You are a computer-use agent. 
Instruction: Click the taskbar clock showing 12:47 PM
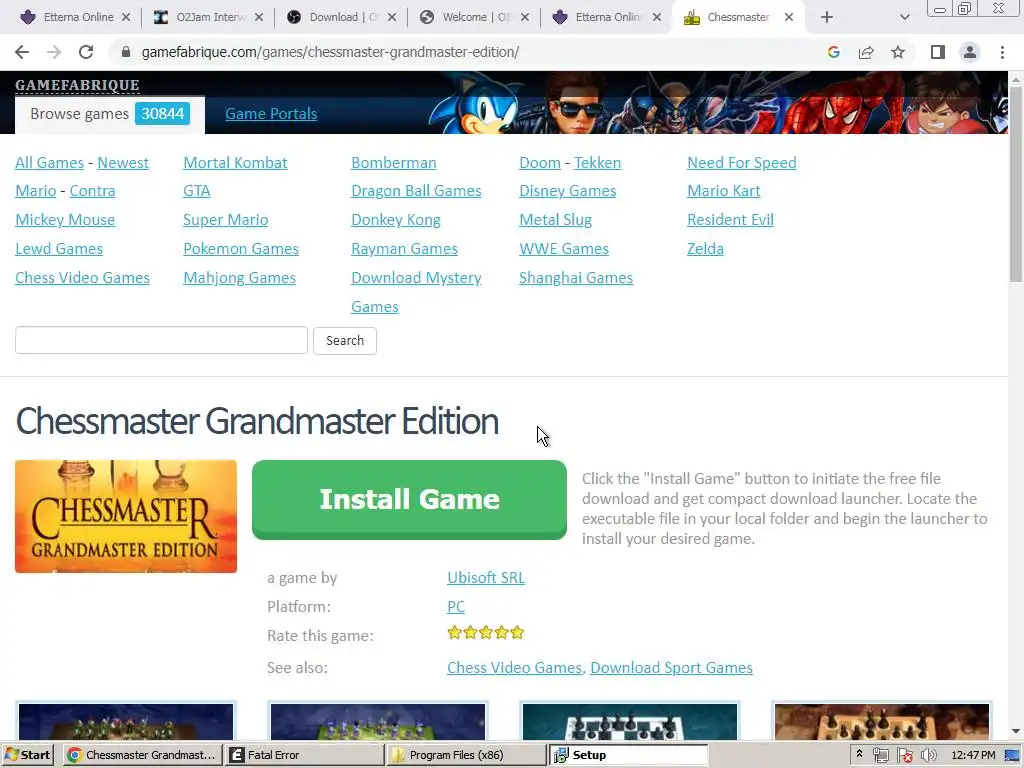click(973, 756)
